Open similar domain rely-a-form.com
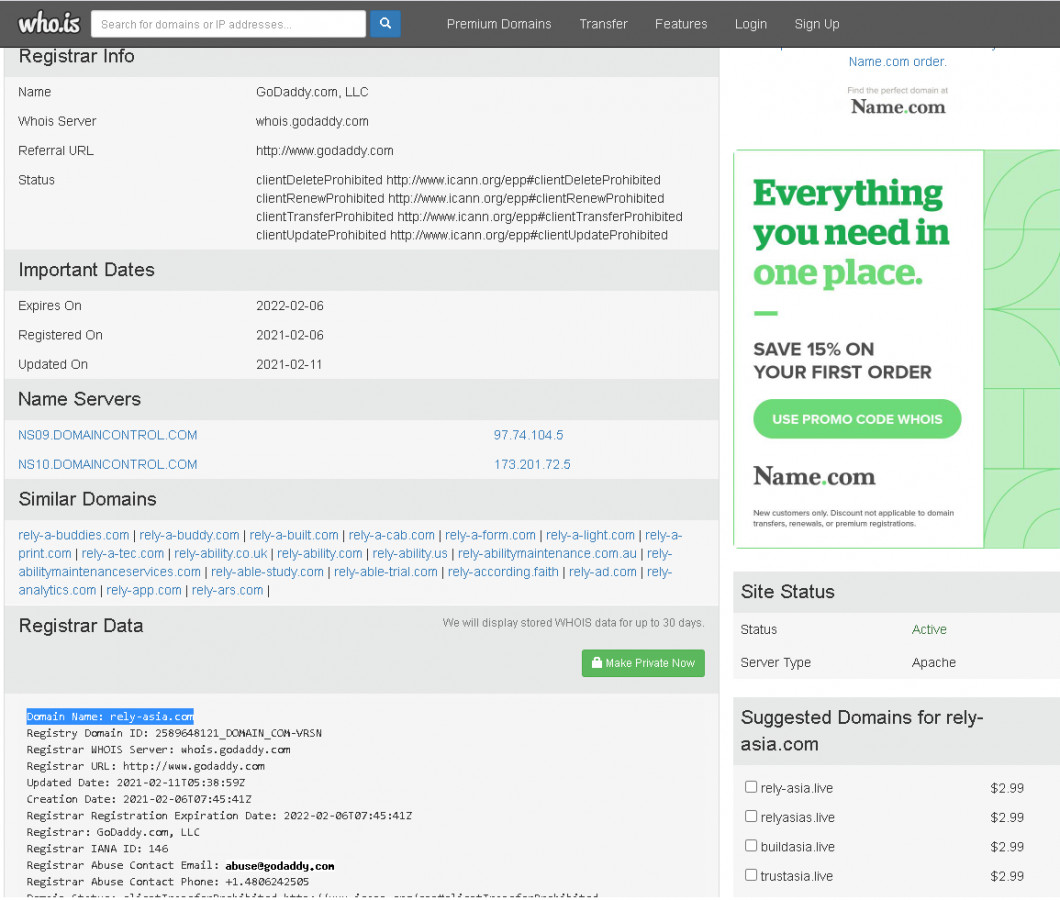The height and width of the screenshot is (900, 1060). (x=490, y=535)
